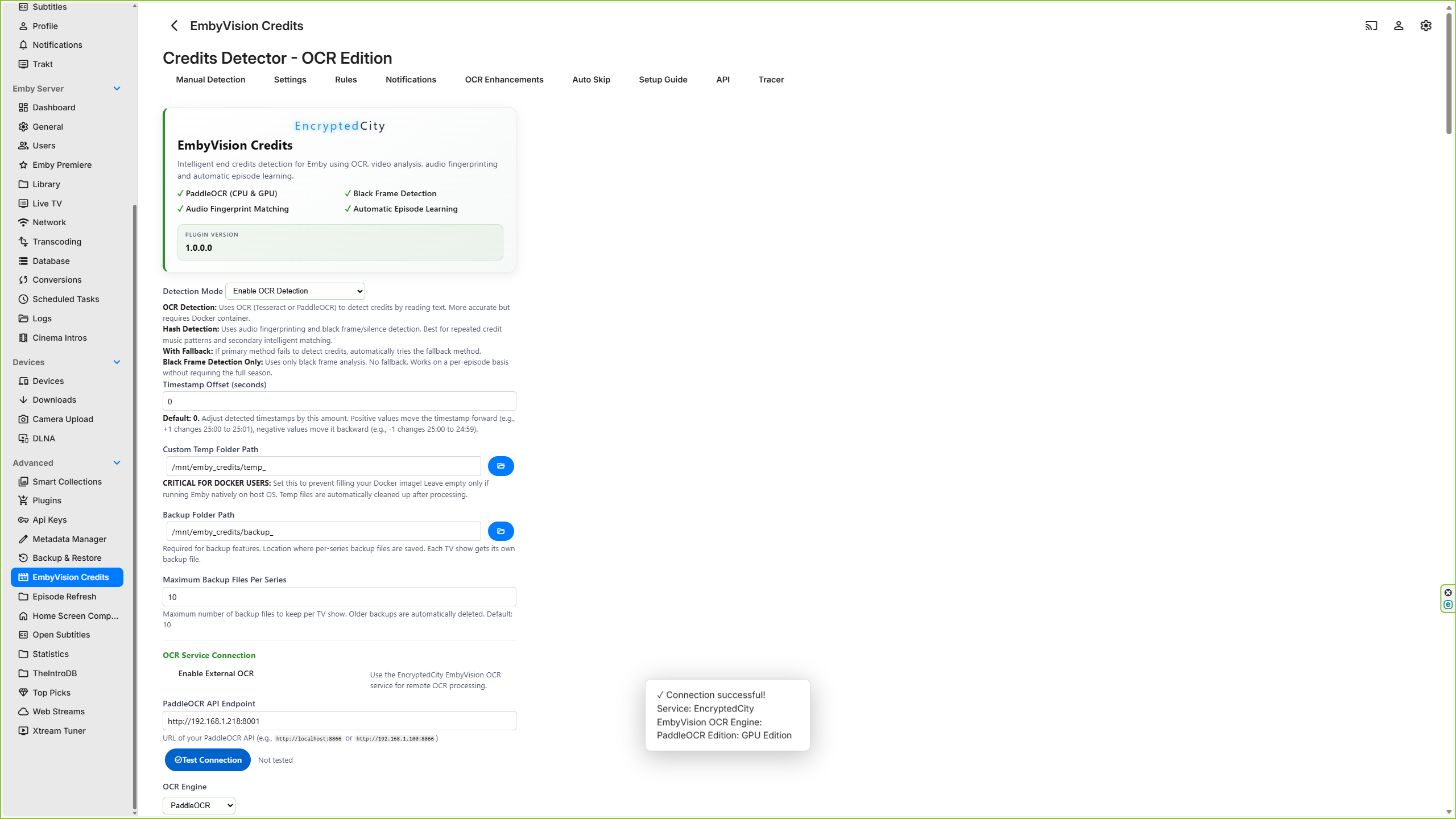This screenshot has height=819, width=1456.
Task: Switch to Manual Detection tab
Action: coord(210,80)
